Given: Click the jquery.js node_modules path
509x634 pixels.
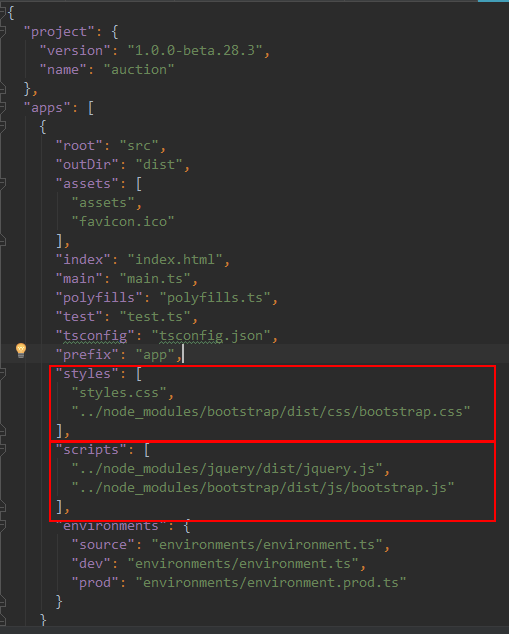Looking at the screenshot, I should (227, 469).
